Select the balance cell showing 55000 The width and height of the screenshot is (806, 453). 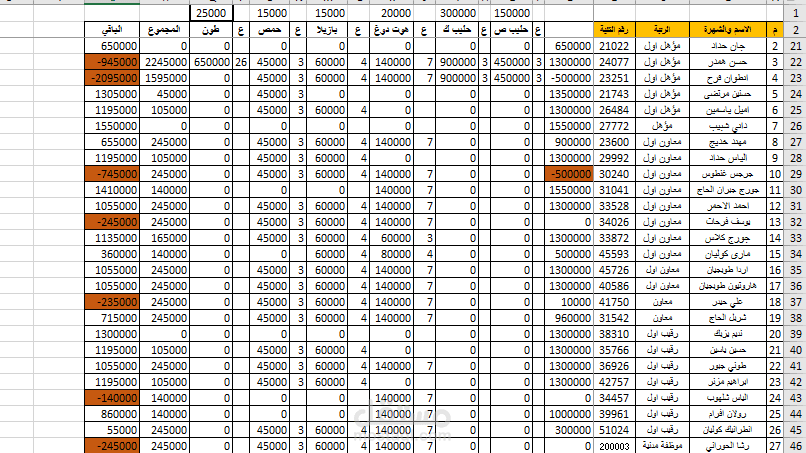point(112,430)
